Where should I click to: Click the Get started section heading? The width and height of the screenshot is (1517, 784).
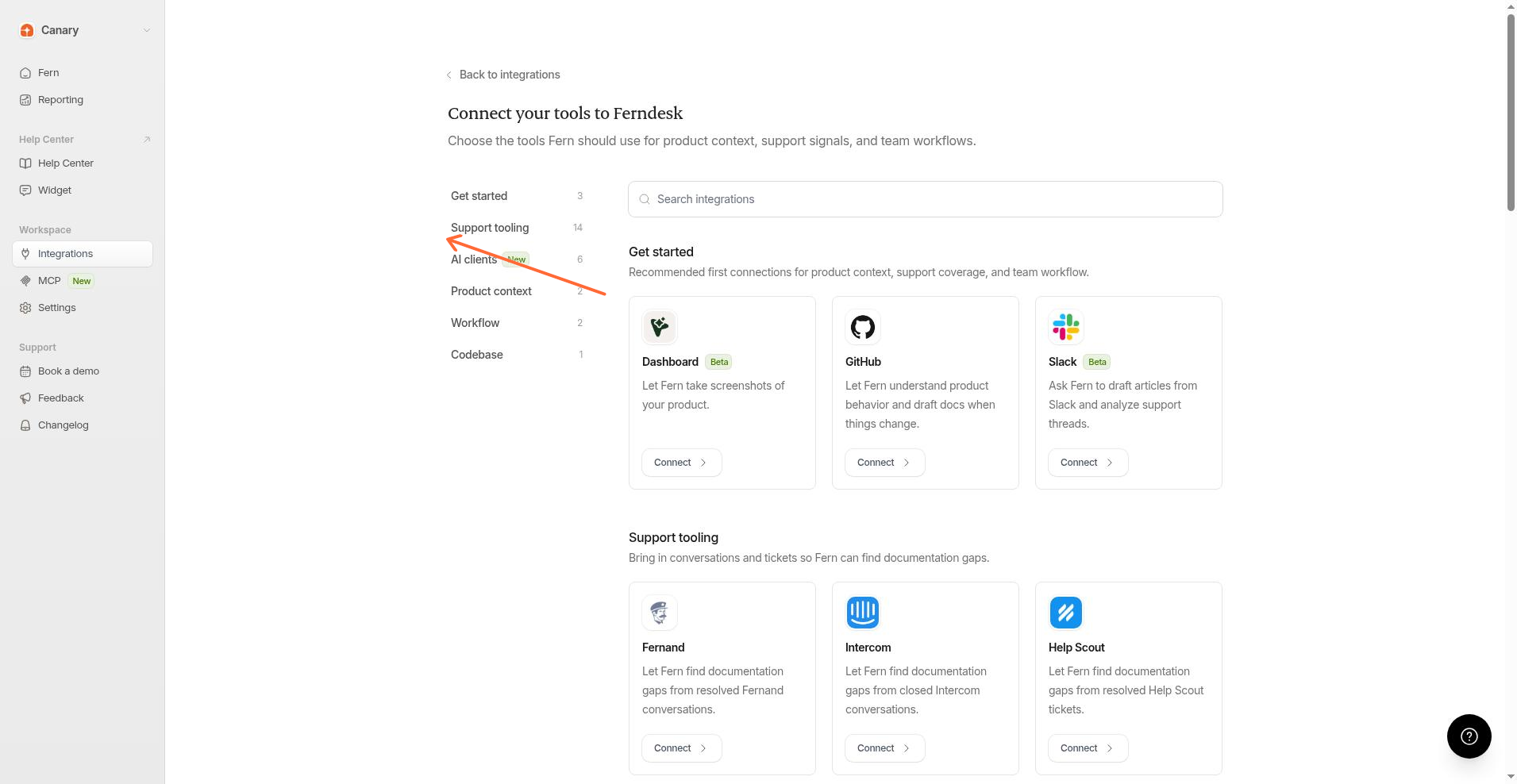[x=661, y=252]
